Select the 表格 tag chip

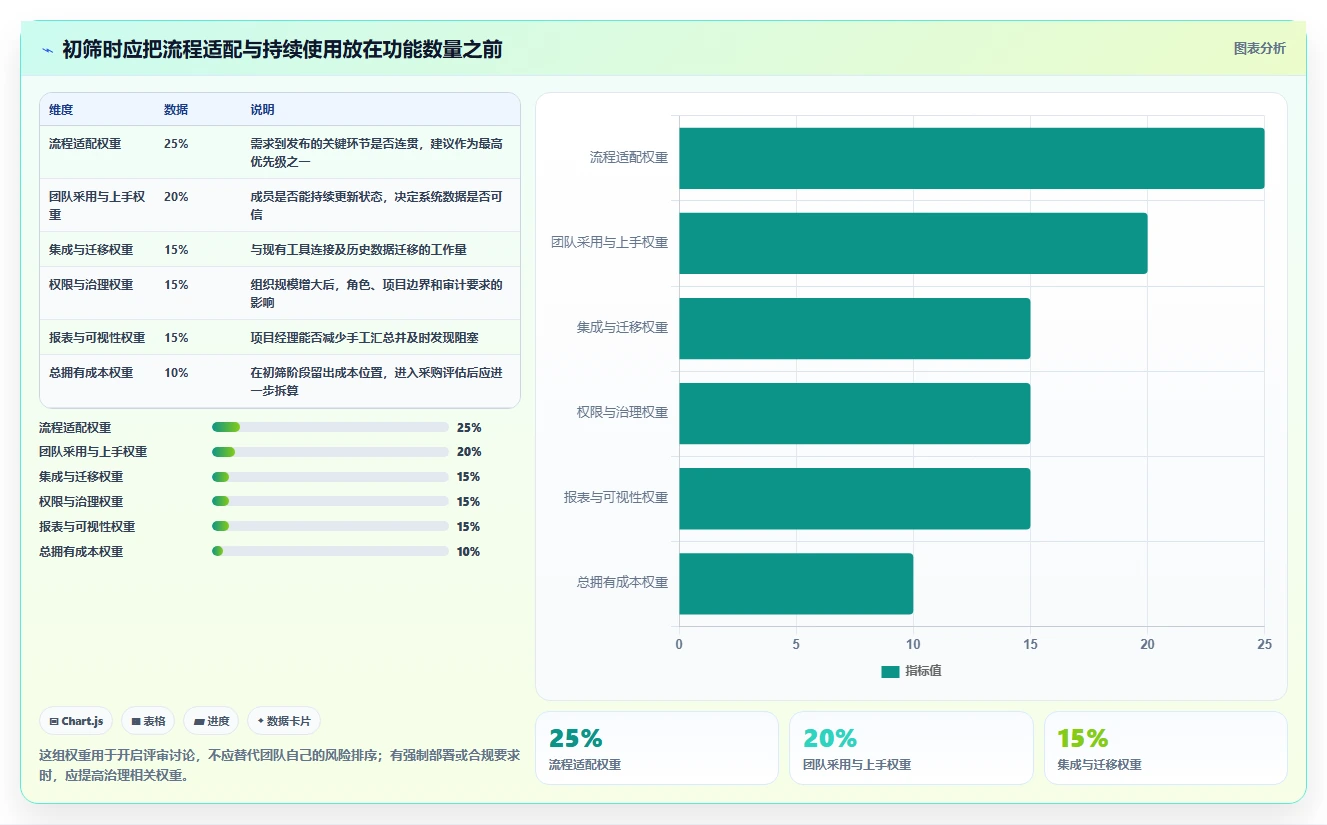pyautogui.click(x=148, y=721)
